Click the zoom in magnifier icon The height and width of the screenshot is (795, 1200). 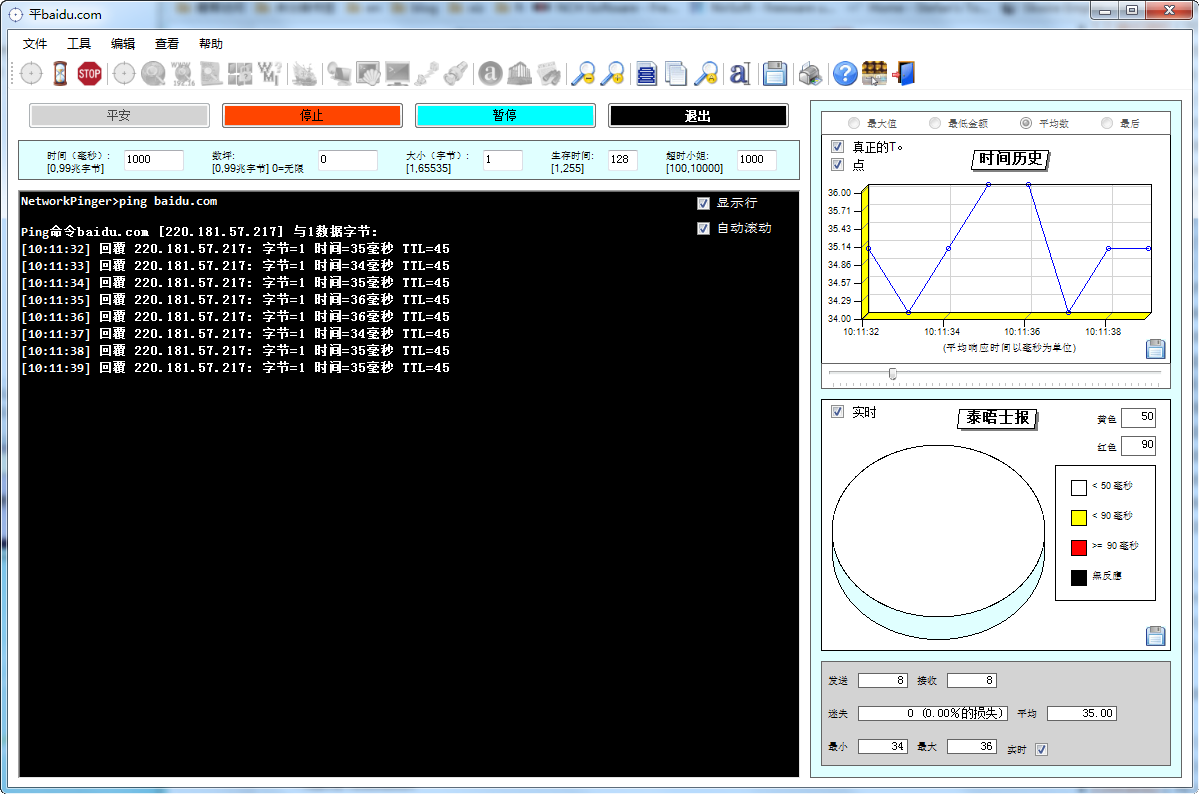click(x=611, y=73)
